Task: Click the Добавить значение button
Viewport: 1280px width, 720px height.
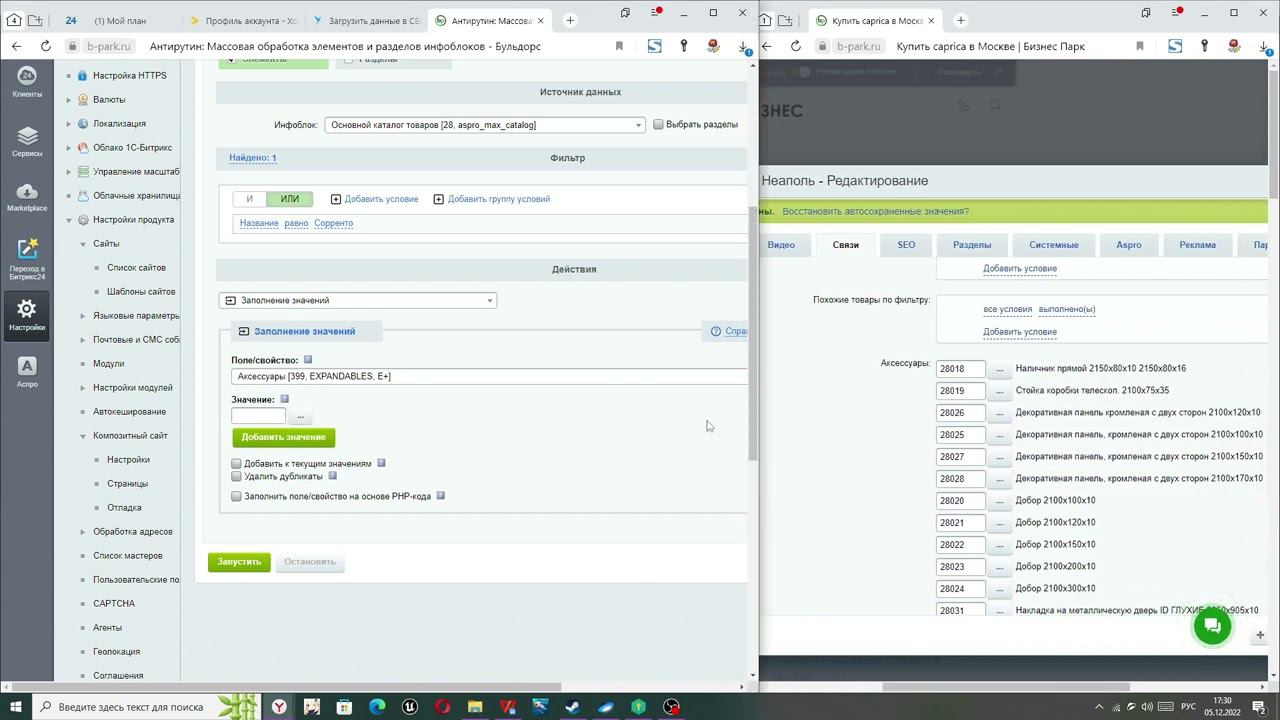Action: [x=284, y=437]
